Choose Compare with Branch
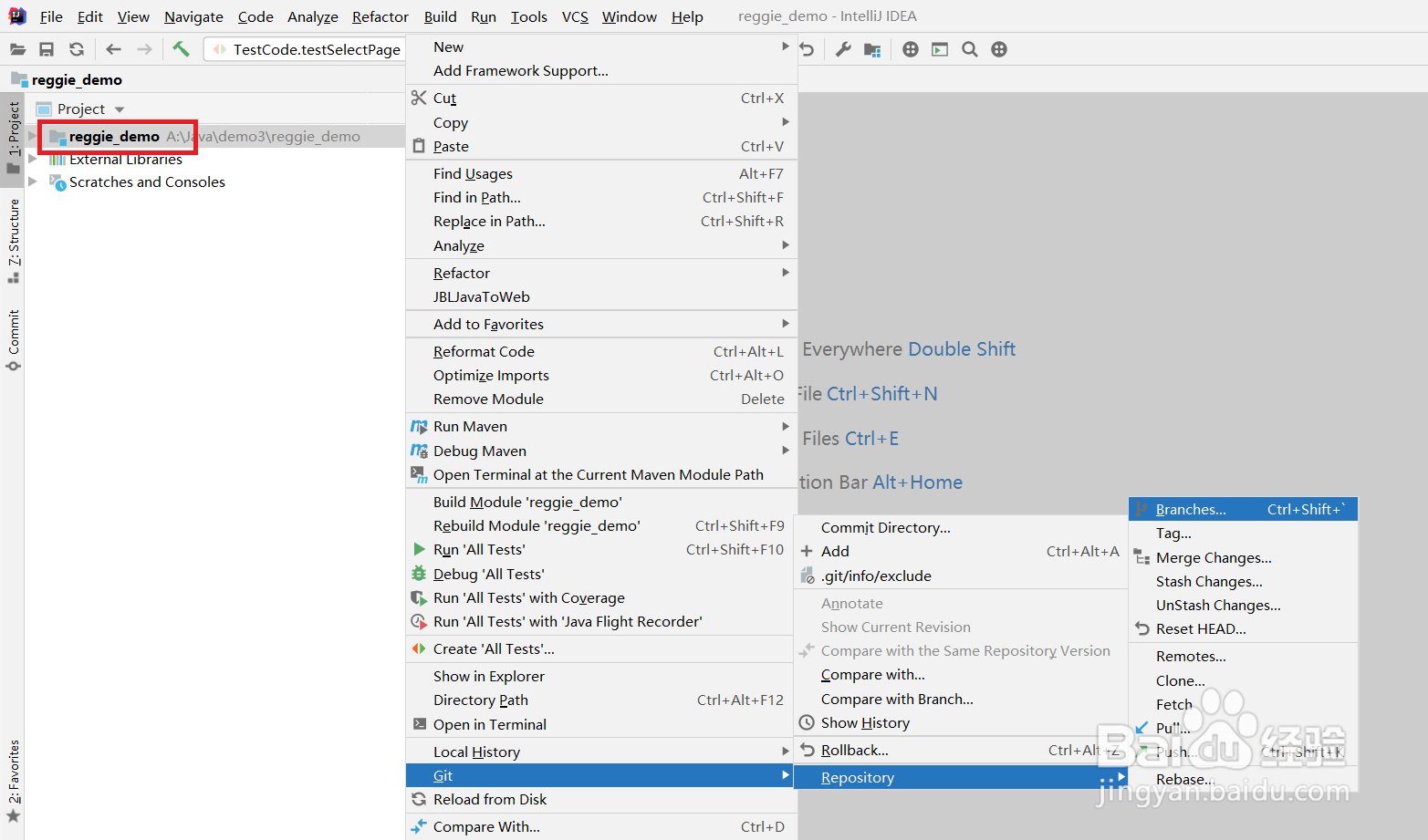This screenshot has height=840, width=1428. 961,699
